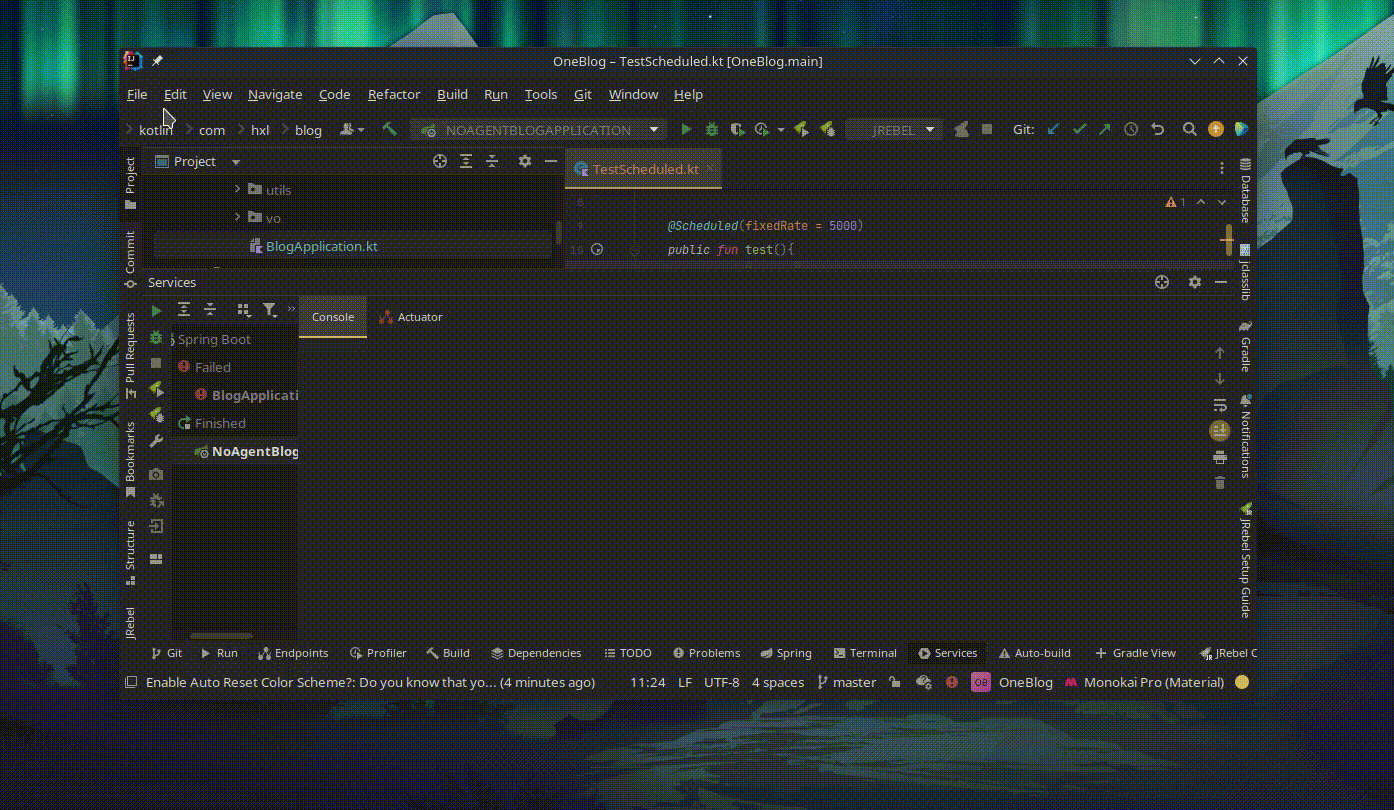The height and width of the screenshot is (810, 1394).
Task: Hide the Project panel with minus icon
Action: (551, 161)
